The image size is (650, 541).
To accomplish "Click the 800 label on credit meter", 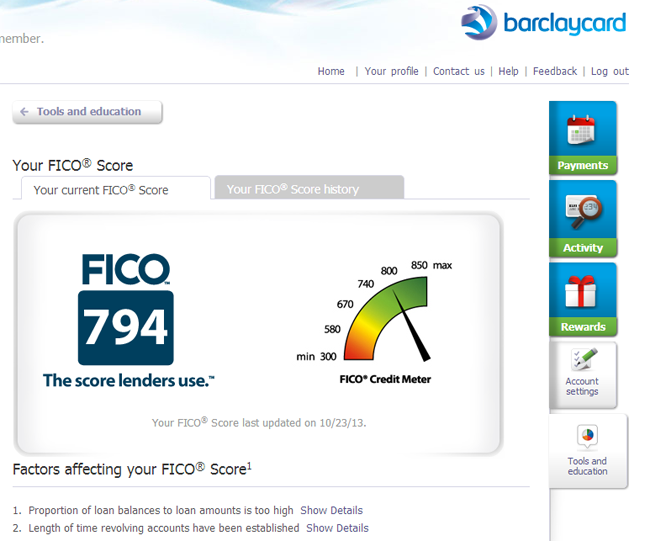I will (389, 271).
